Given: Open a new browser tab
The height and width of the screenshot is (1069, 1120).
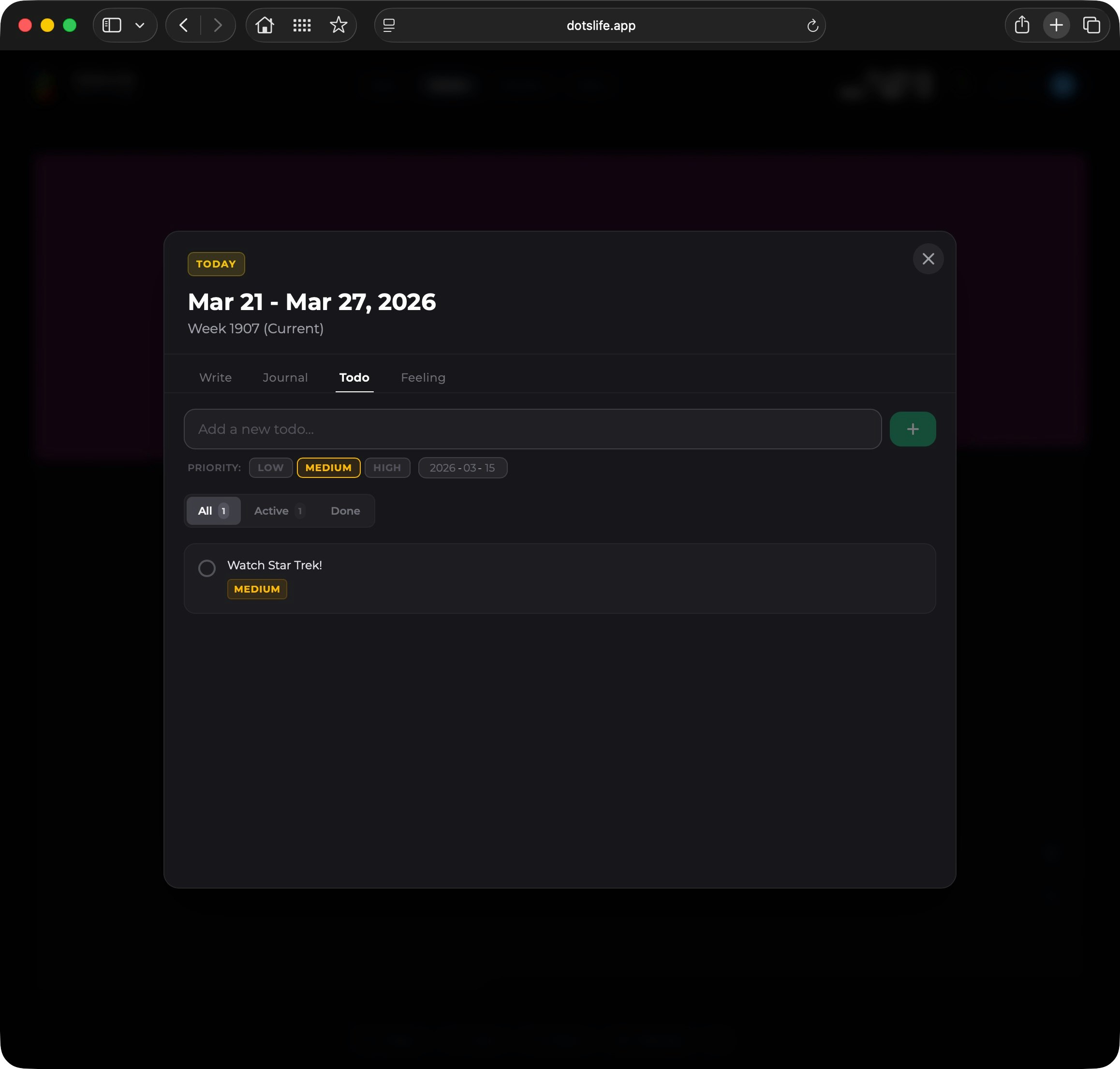Looking at the screenshot, I should tap(1056, 25).
